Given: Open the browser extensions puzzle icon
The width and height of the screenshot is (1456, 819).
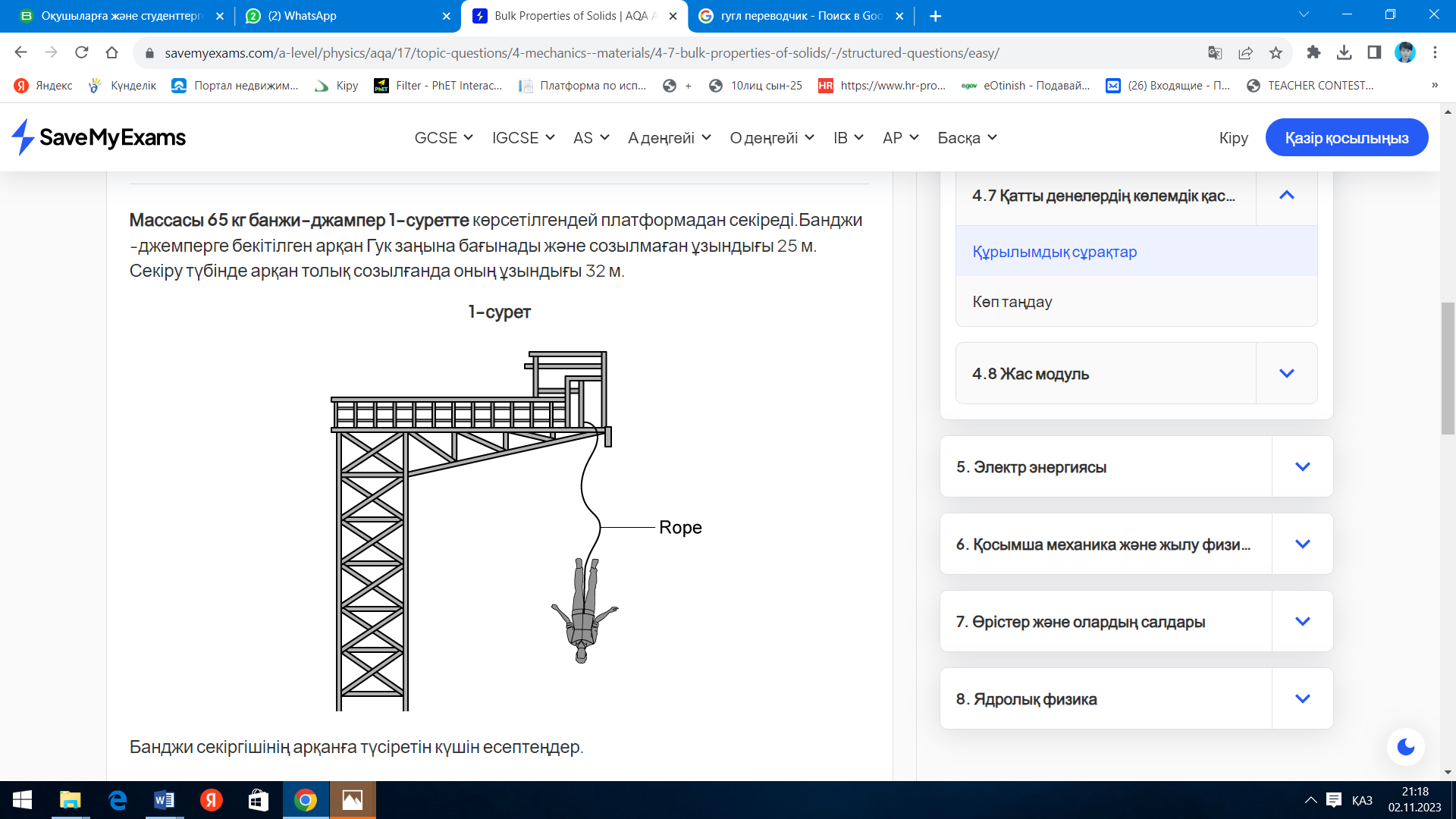Looking at the screenshot, I should [1313, 52].
